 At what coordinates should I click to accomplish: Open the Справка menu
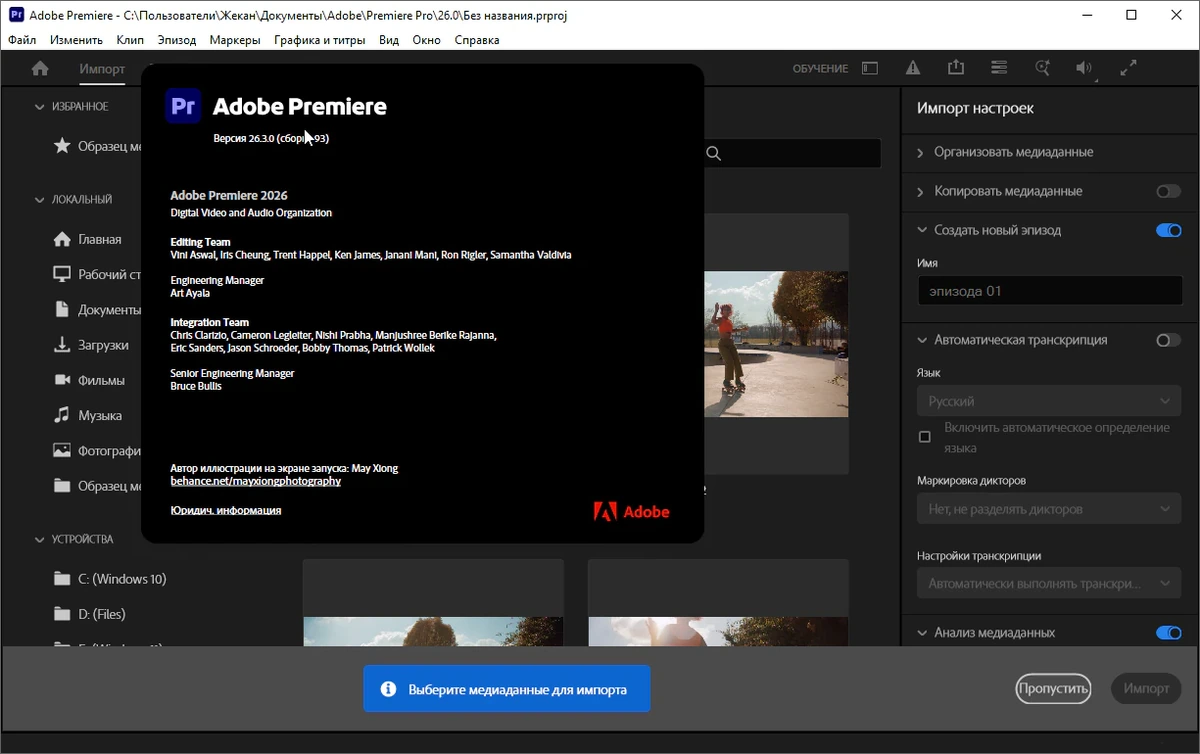(477, 40)
